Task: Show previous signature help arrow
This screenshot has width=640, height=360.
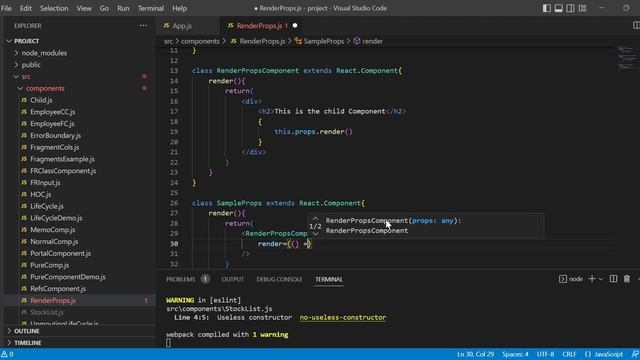Action: pos(315,218)
